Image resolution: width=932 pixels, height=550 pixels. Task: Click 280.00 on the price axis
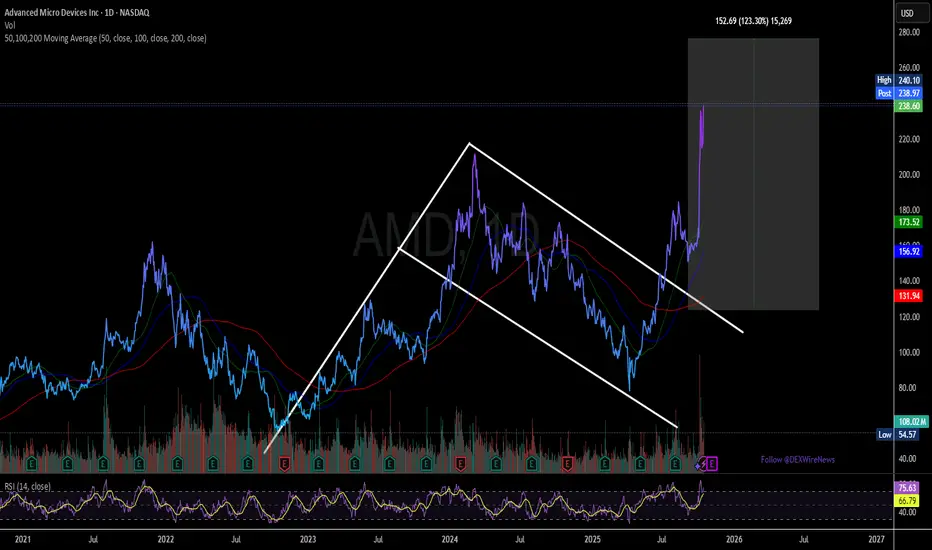pyautogui.click(x=909, y=32)
